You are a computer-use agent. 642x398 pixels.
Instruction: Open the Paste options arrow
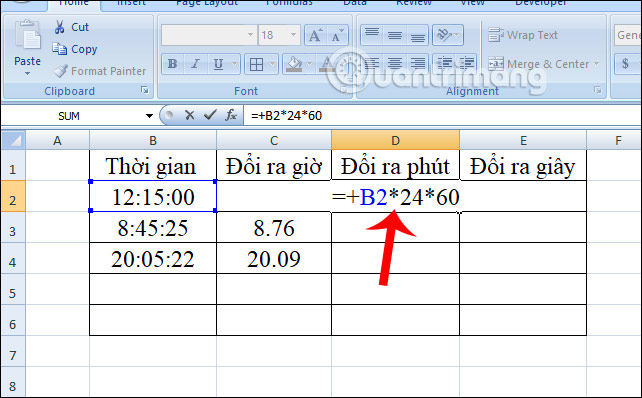27,74
